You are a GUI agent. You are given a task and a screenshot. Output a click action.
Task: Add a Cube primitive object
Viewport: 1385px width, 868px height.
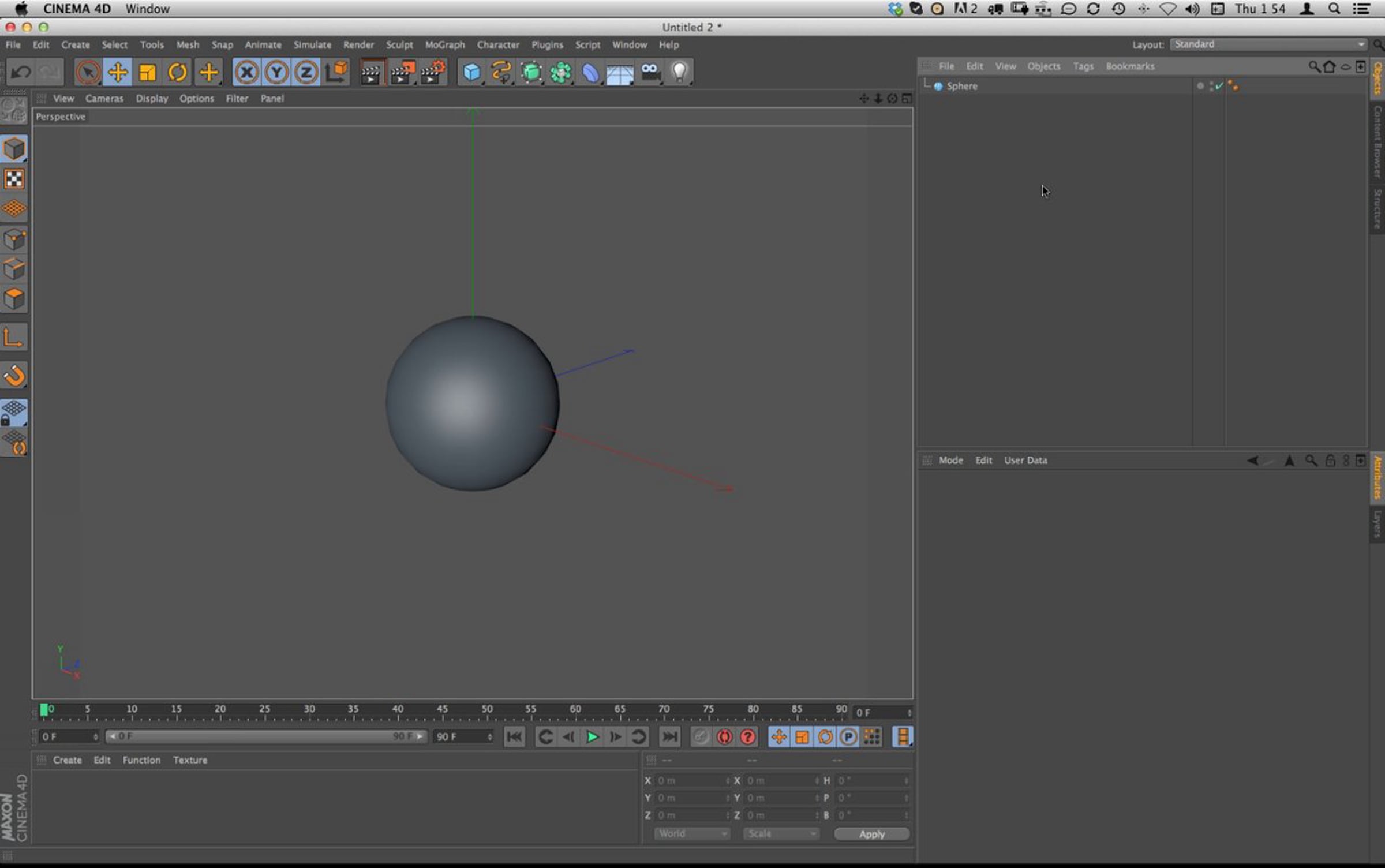[x=471, y=72]
